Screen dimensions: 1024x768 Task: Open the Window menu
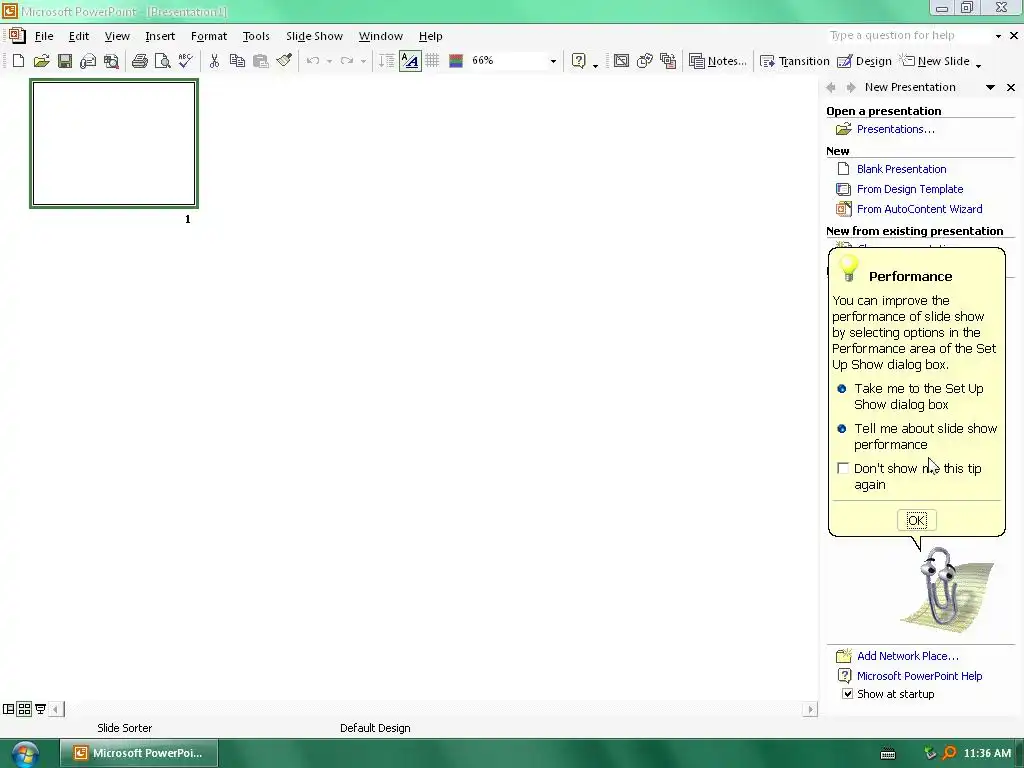[x=381, y=36]
